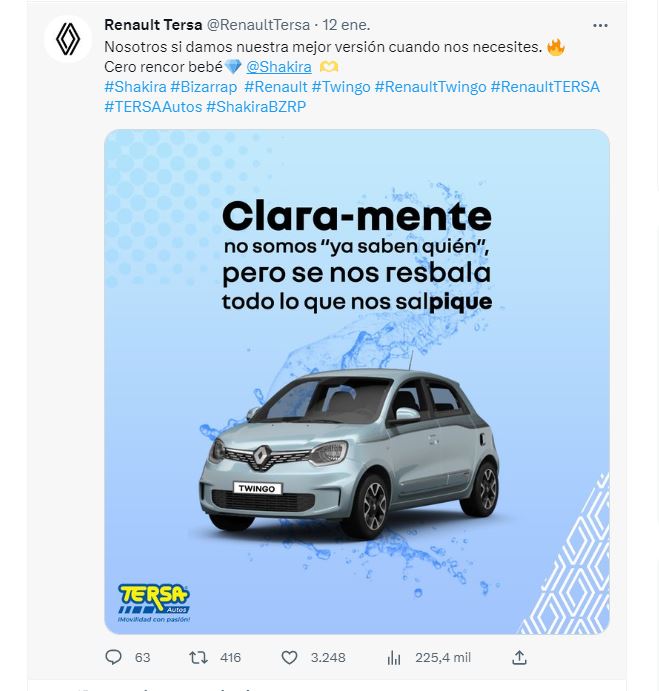Screen dimensions: 659x691
Task: View analytics via the bar chart icon
Action: [394, 658]
